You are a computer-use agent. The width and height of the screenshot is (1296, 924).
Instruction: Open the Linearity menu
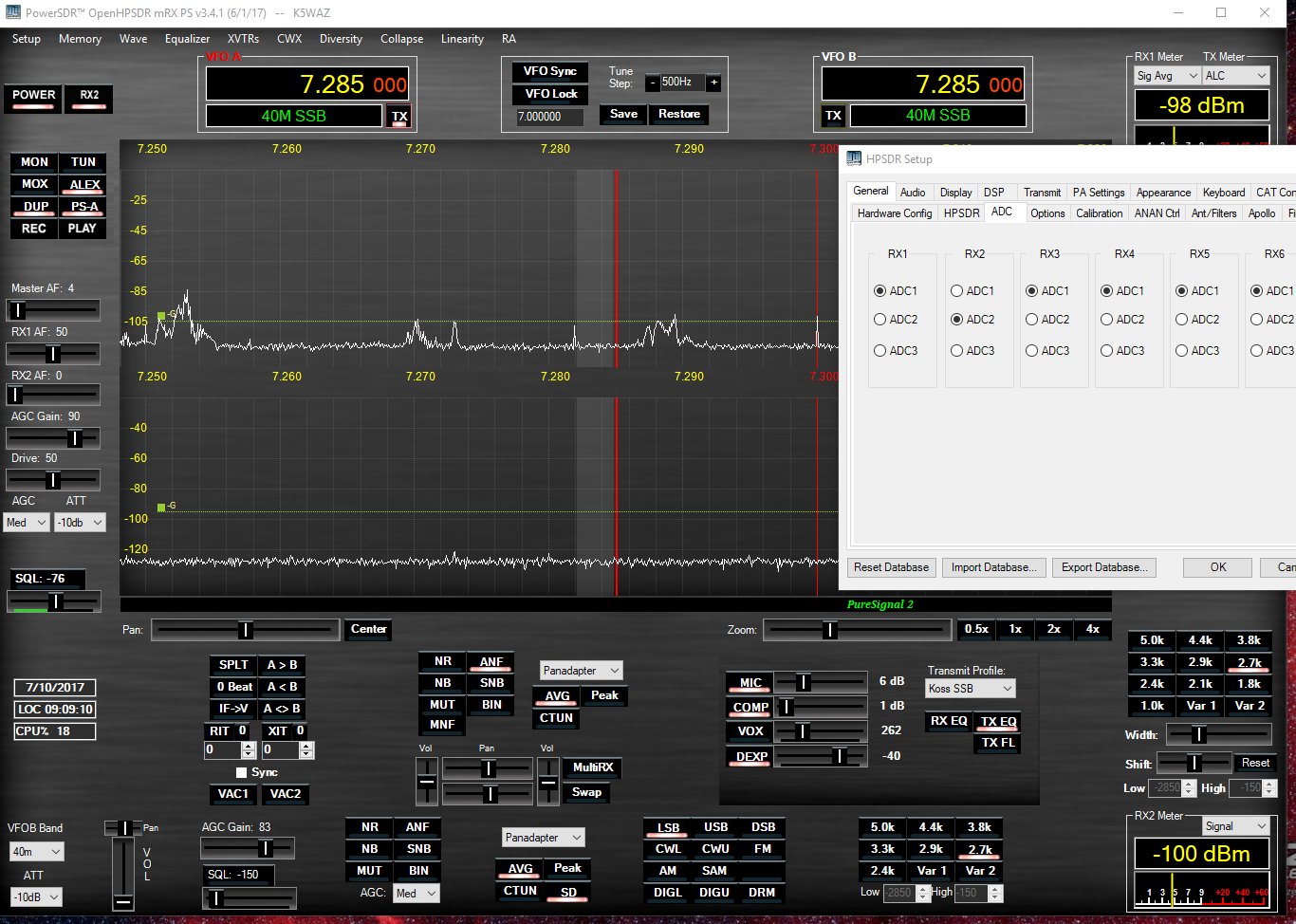462,39
